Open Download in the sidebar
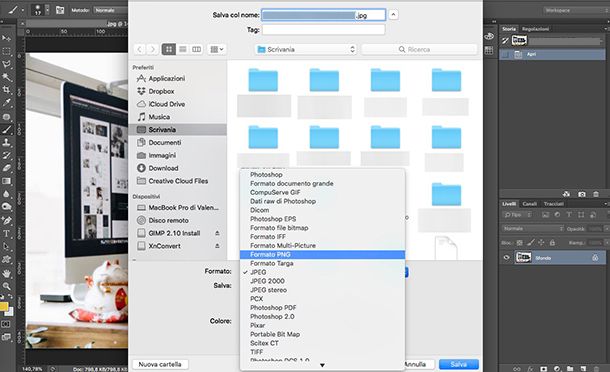The image size is (610, 372). point(177,168)
